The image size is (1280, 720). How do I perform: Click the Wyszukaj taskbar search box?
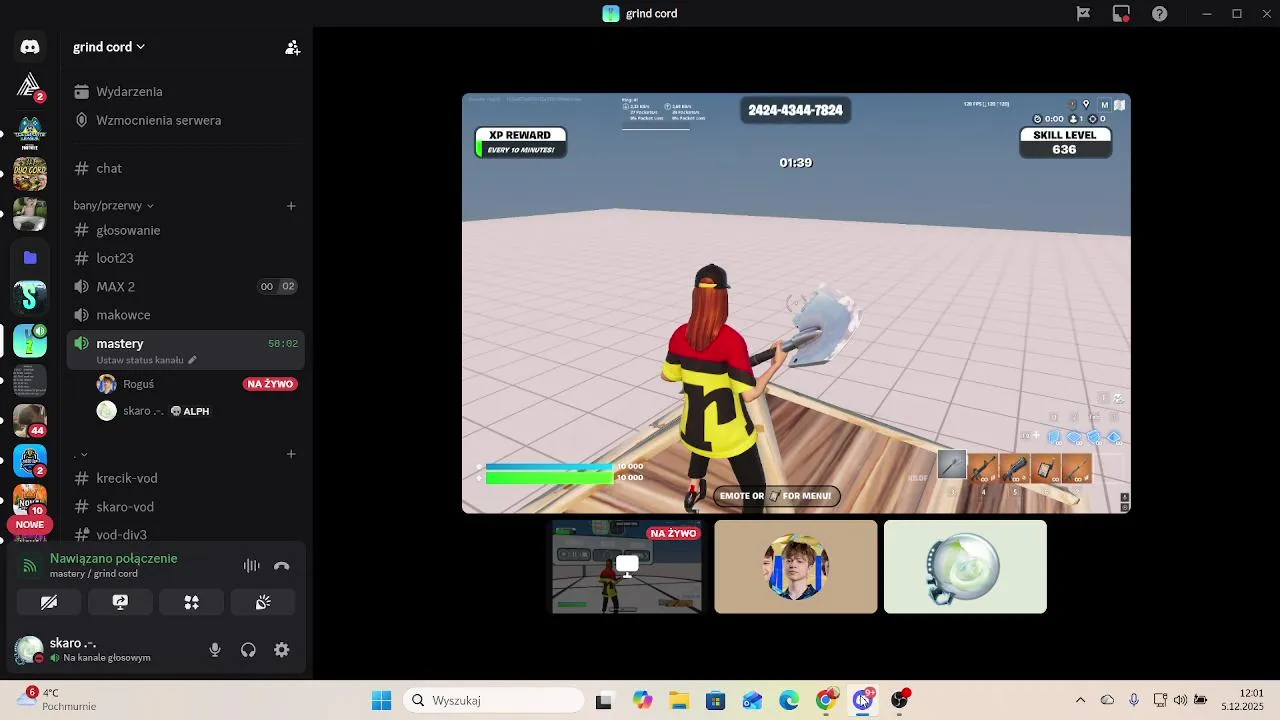coord(494,701)
